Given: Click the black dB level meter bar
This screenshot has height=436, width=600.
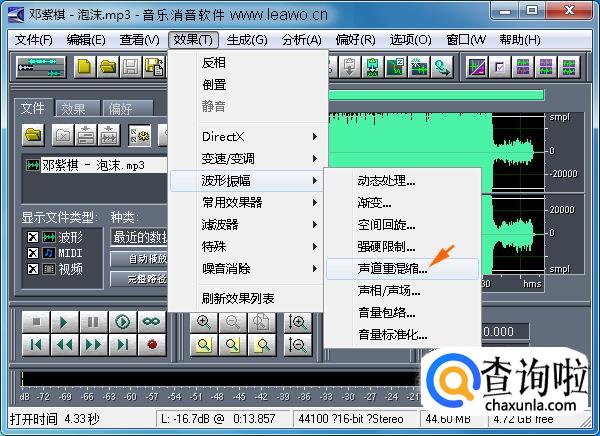Looking at the screenshot, I should [220, 379].
